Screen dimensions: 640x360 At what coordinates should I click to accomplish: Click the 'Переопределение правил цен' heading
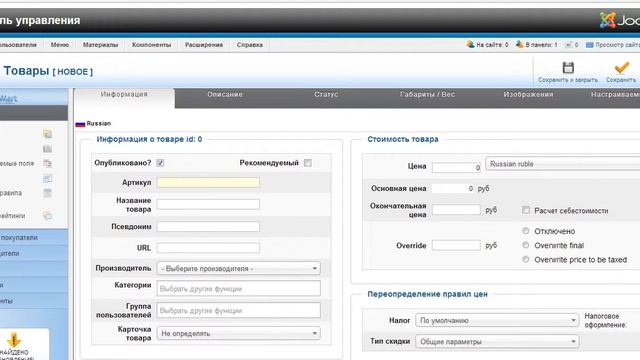427,294
